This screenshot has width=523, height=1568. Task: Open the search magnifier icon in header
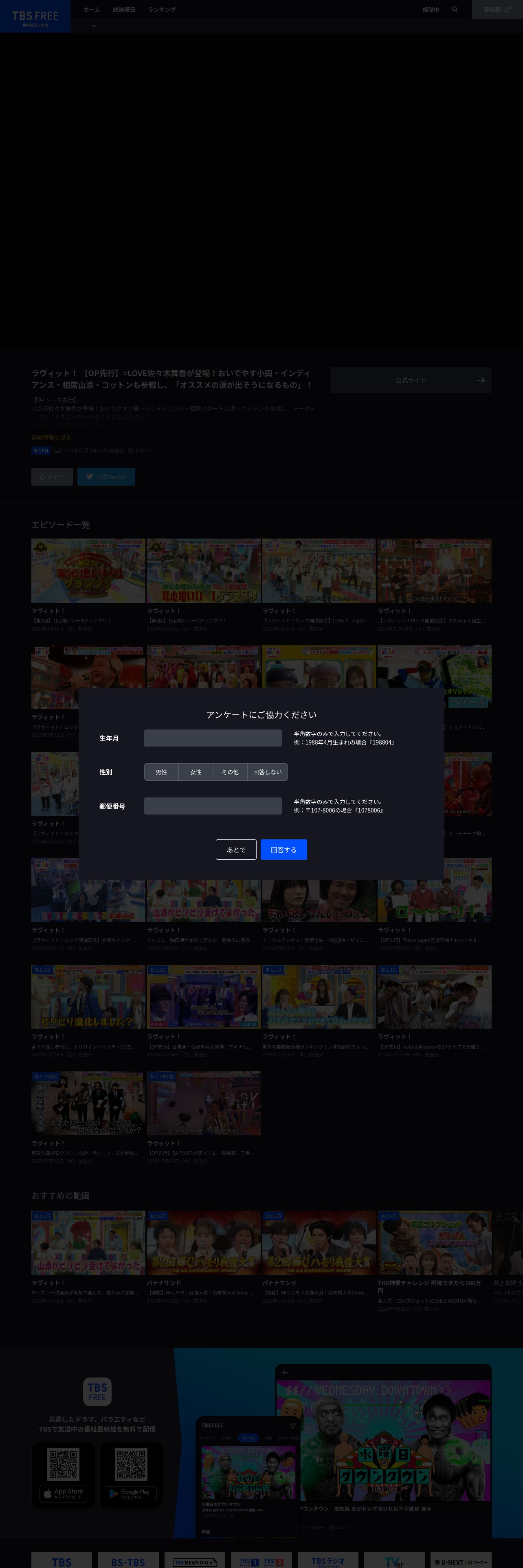[x=455, y=9]
